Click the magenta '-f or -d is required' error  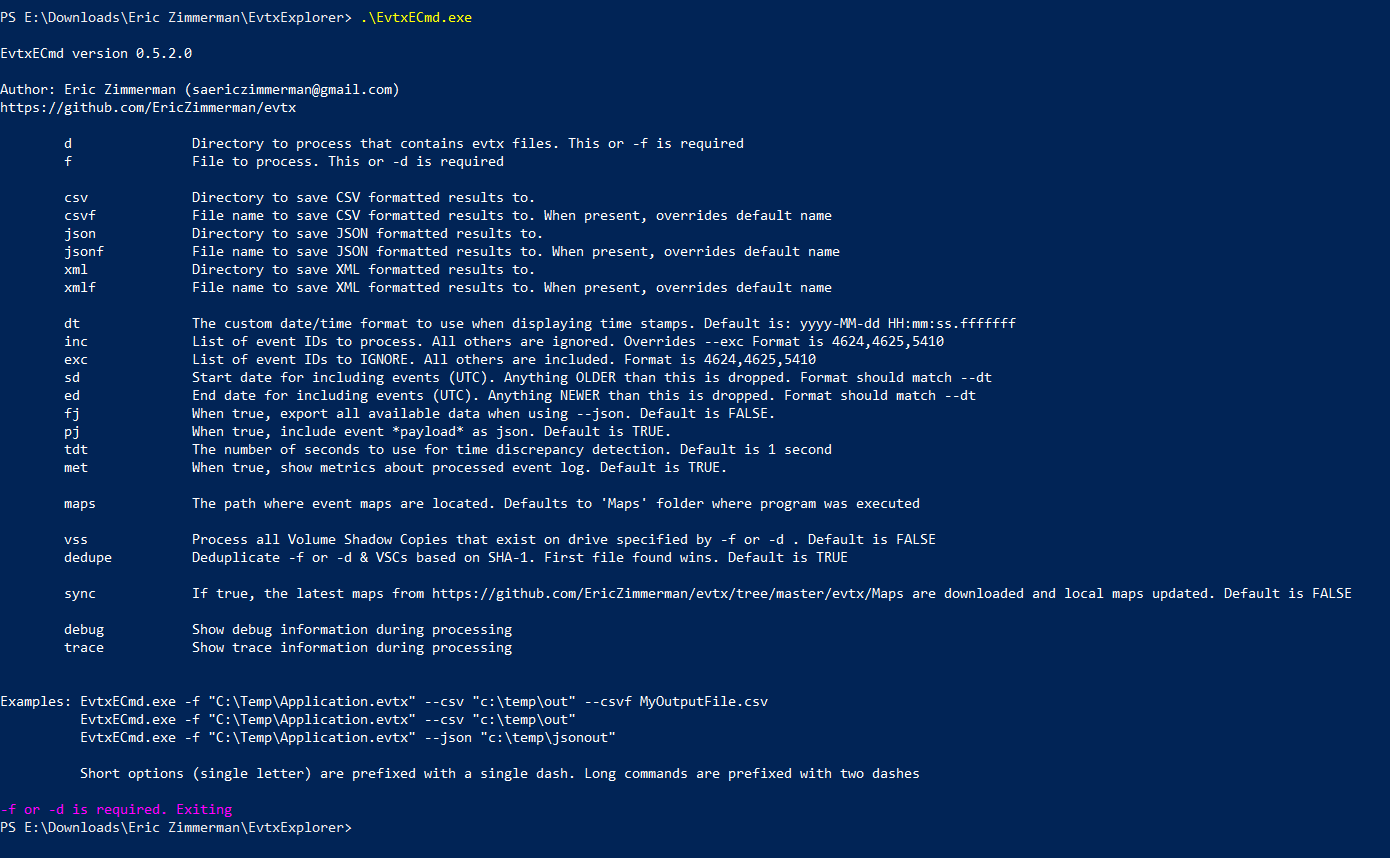pos(116,810)
